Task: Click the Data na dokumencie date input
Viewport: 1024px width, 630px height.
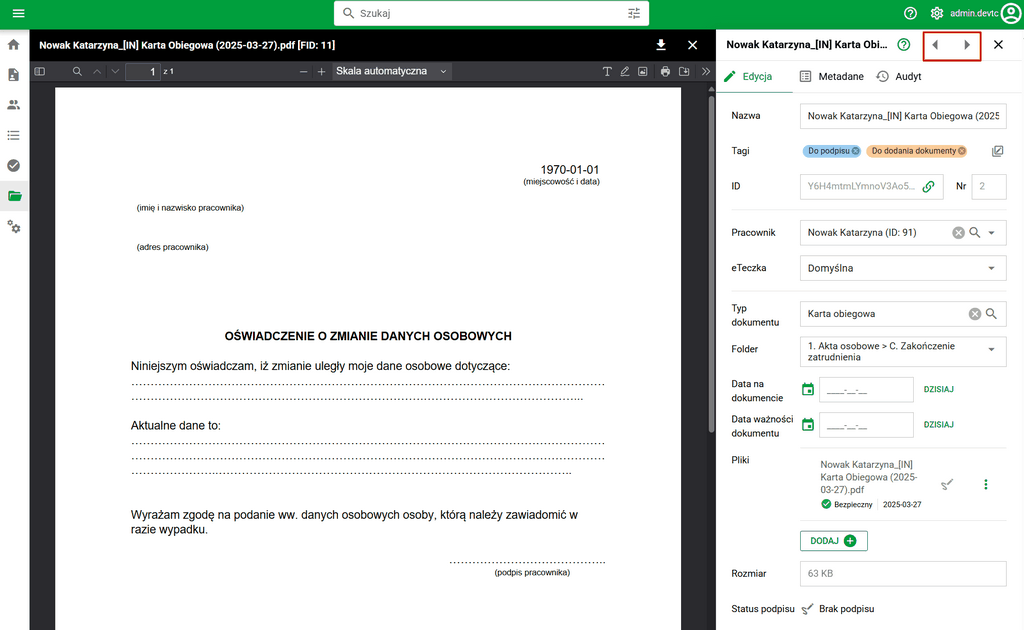Action: [866, 389]
